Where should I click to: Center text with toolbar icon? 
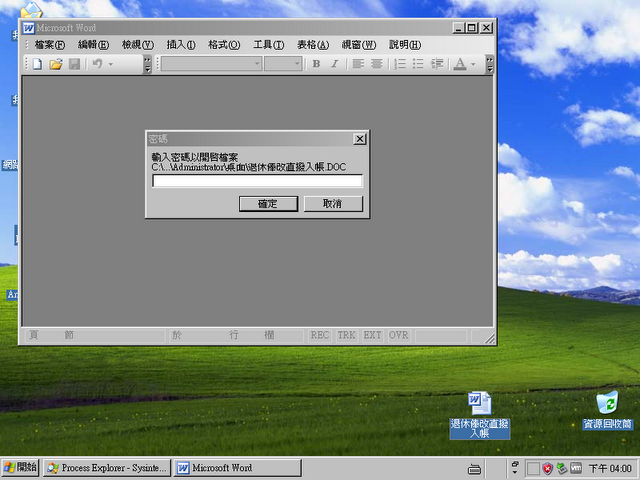click(x=376, y=64)
